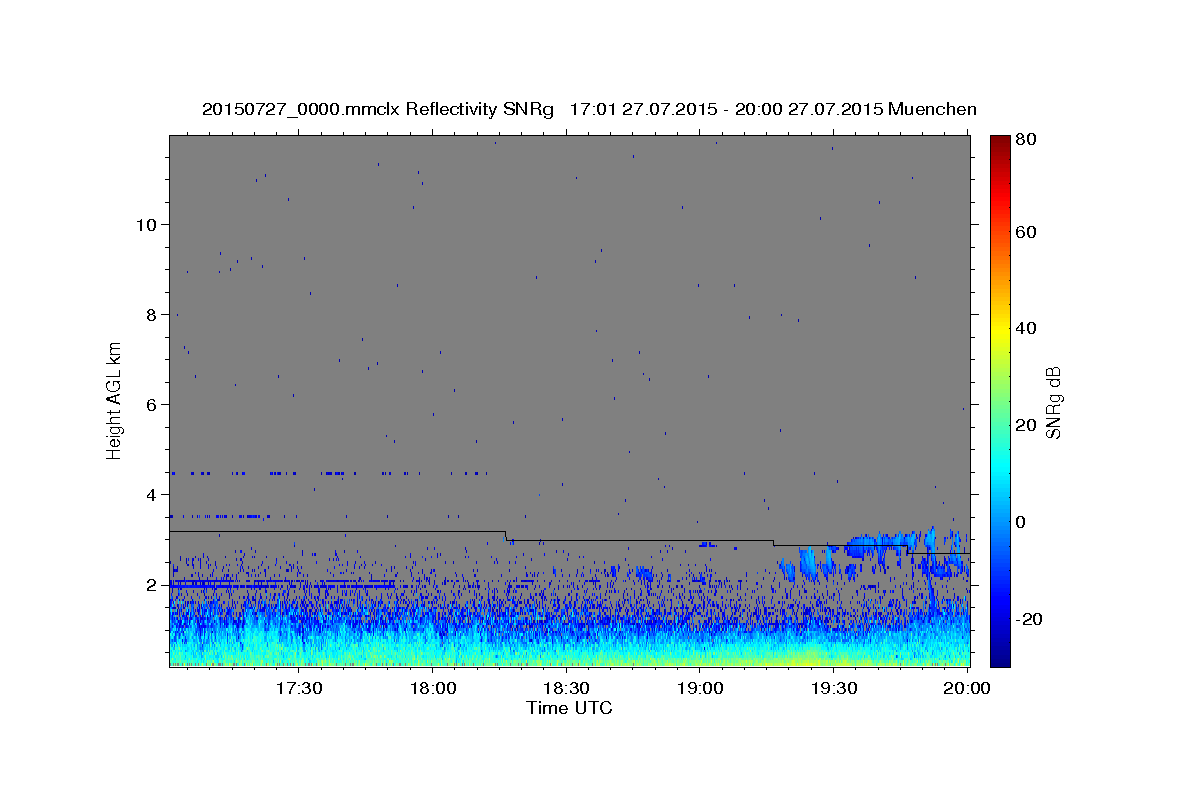
Task: Click the colorbar value 80
Action: click(1028, 140)
